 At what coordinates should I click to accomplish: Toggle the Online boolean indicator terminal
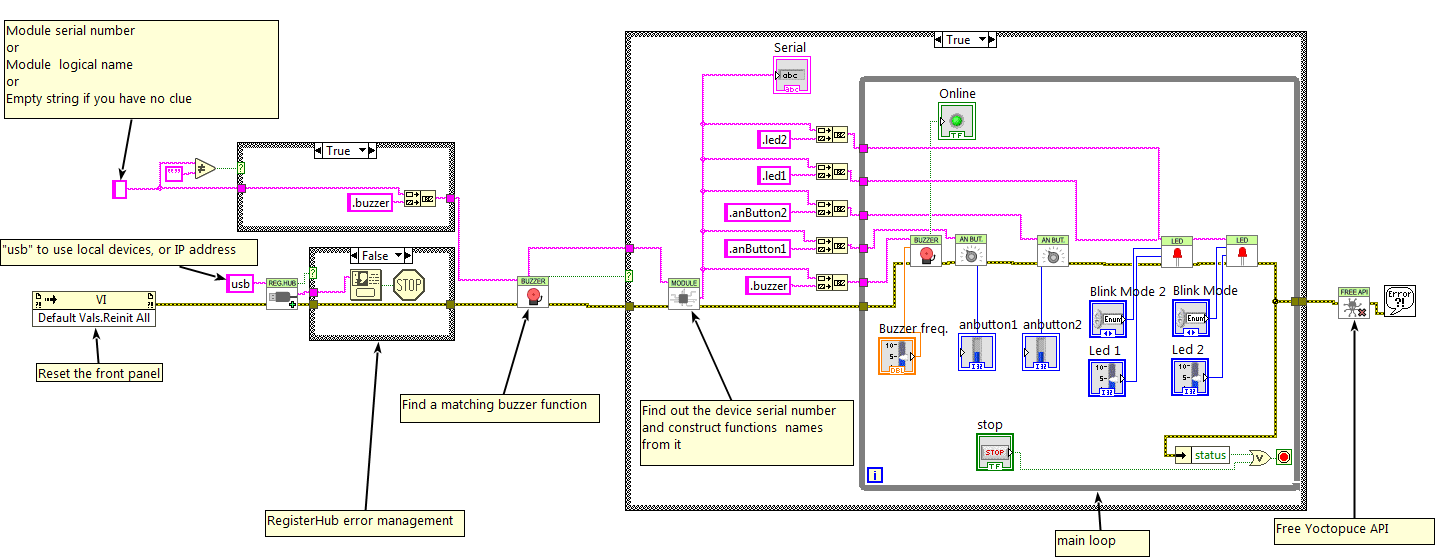(957, 121)
